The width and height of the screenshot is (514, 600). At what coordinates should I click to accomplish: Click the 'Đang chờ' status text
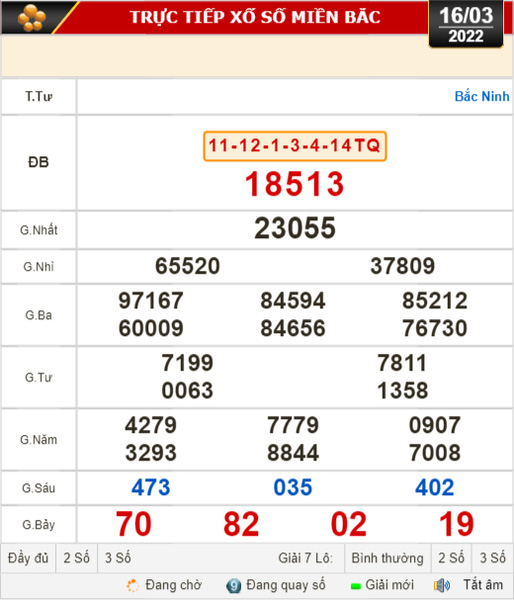coord(173,585)
